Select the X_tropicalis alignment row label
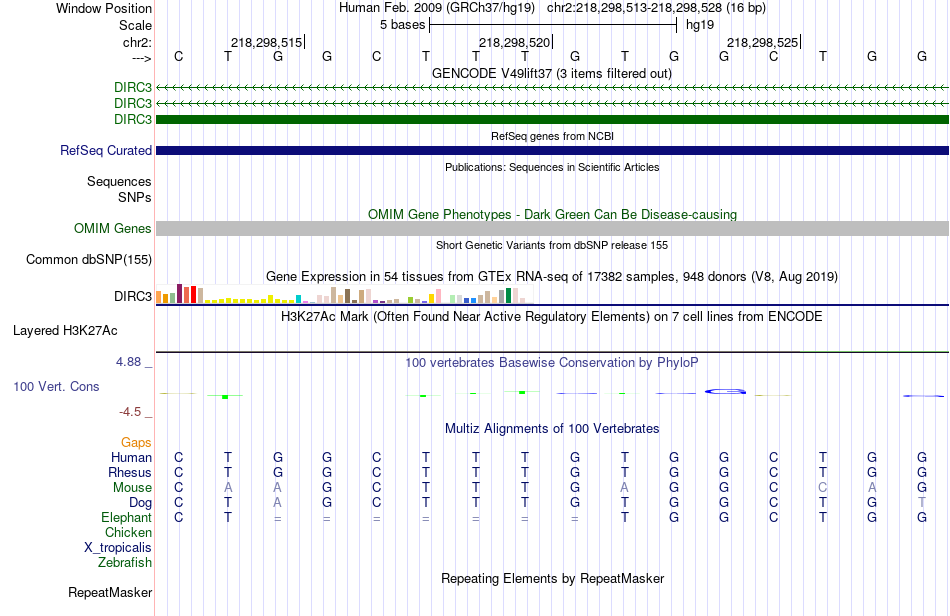950x616 pixels. click(x=118, y=548)
